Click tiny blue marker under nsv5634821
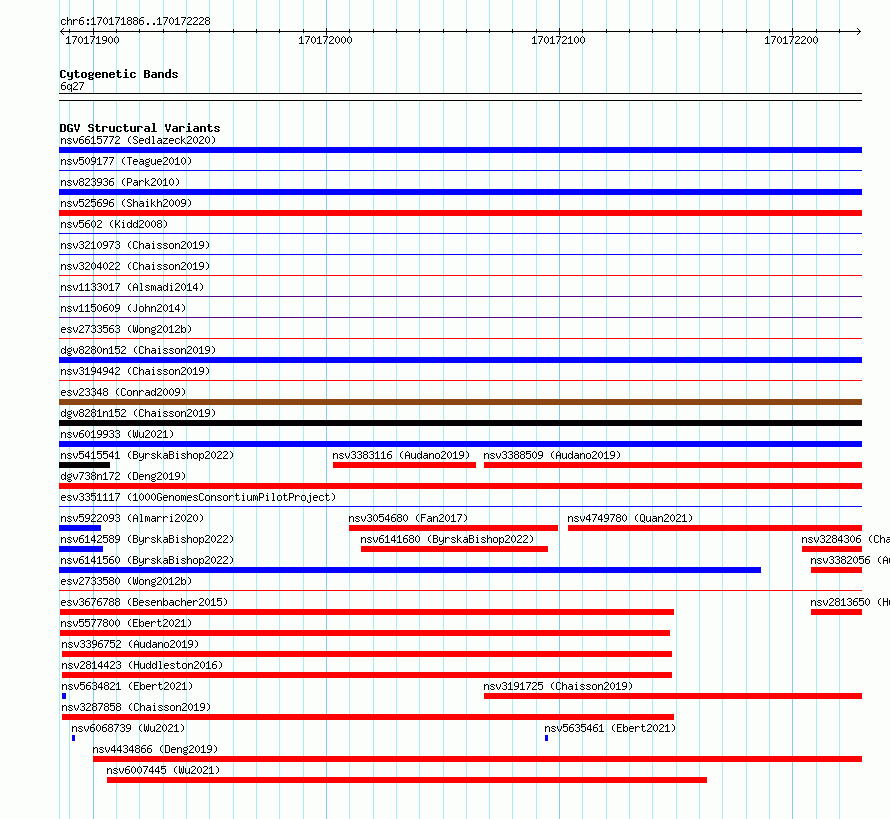Viewport: 890px width, 819px height. click(x=64, y=696)
